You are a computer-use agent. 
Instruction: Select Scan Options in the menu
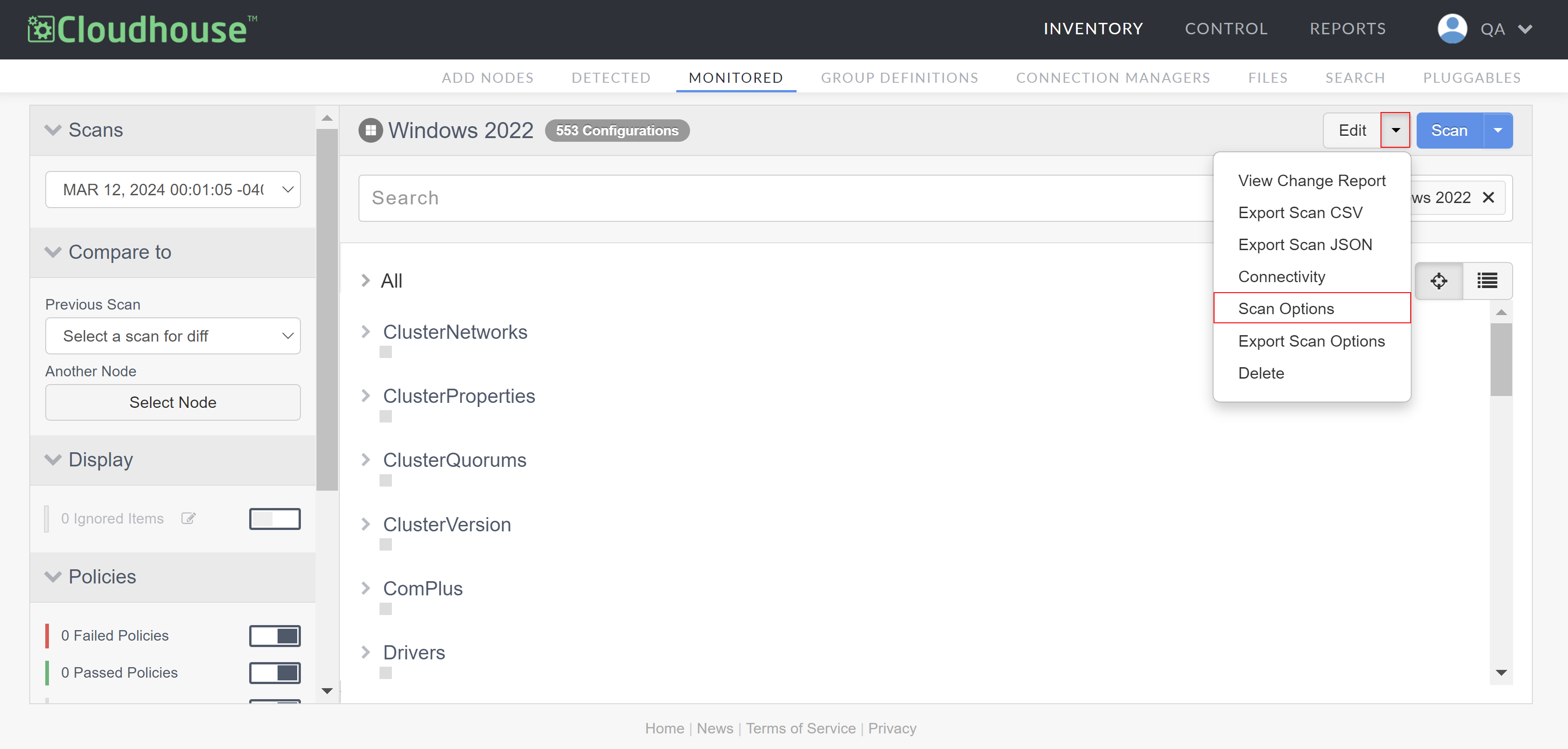point(1312,309)
